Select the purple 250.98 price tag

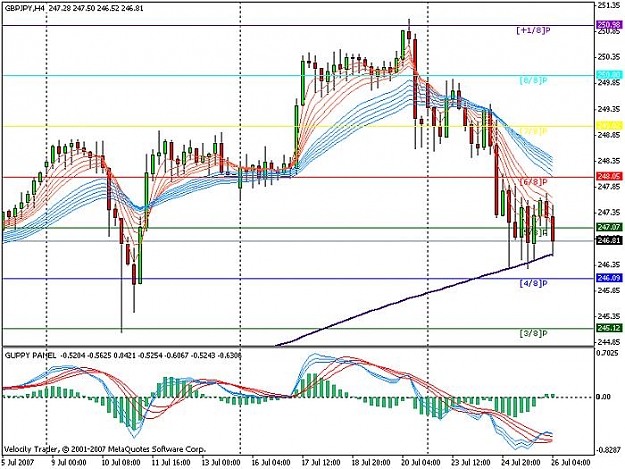(609, 25)
